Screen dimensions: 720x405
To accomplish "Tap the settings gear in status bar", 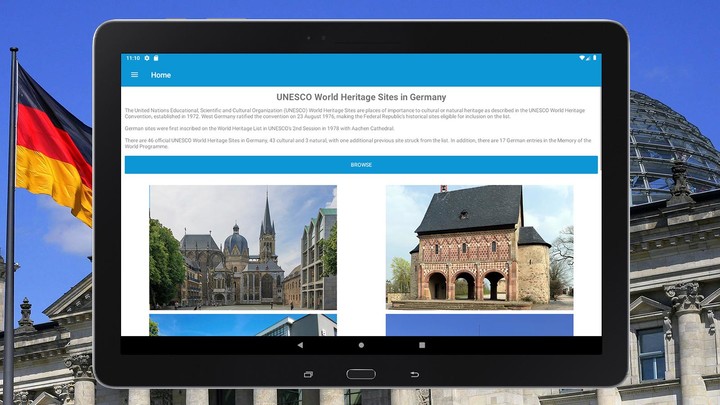I will point(147,58).
